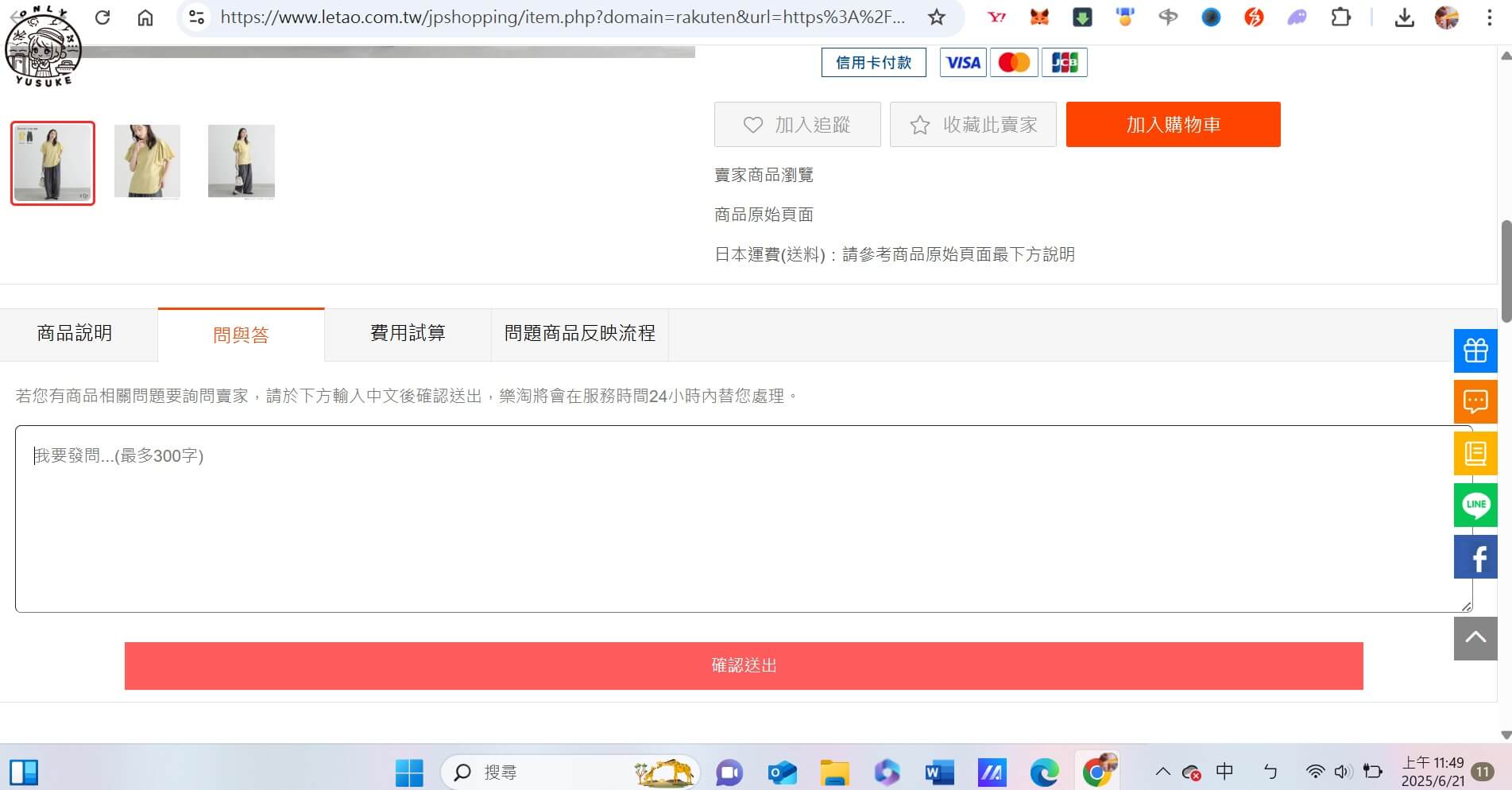The image size is (1512, 790).
Task: Open the green LINE contact icon
Action: coord(1475,505)
